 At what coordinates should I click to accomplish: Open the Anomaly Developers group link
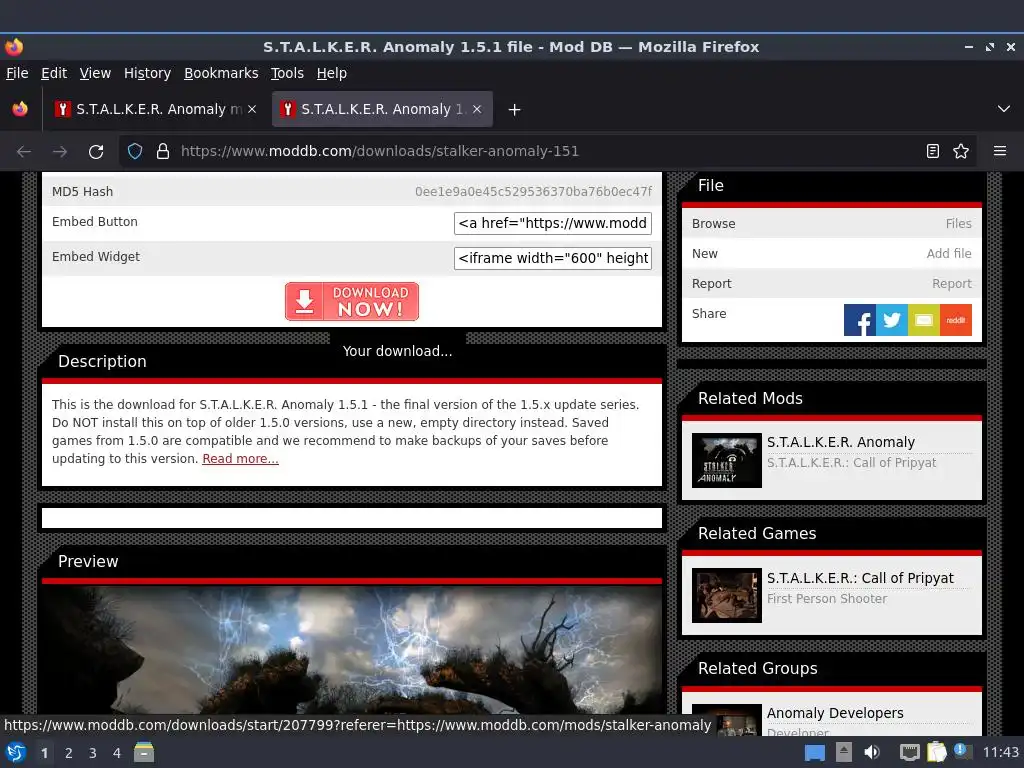pyautogui.click(x=835, y=713)
